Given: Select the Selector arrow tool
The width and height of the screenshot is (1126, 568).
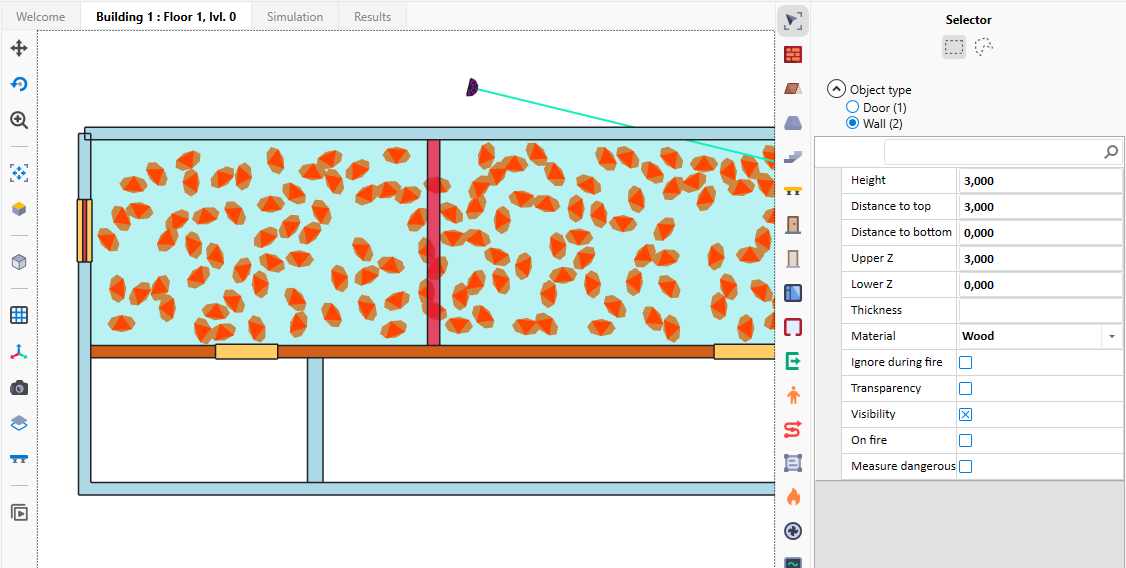Looking at the screenshot, I should click(x=793, y=21).
